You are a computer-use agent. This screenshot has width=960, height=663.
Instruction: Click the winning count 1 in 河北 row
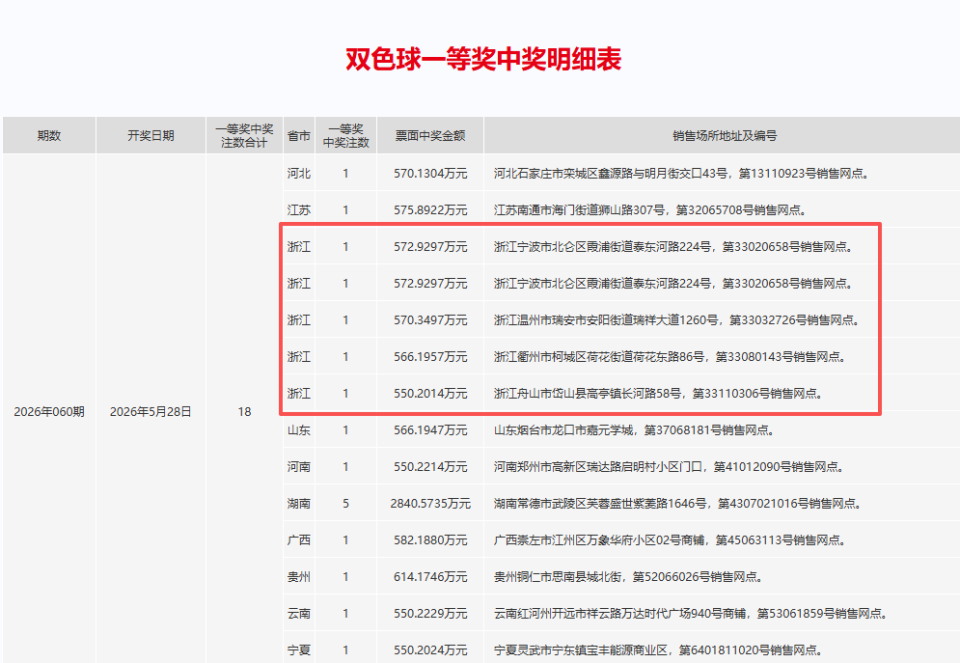(x=346, y=173)
